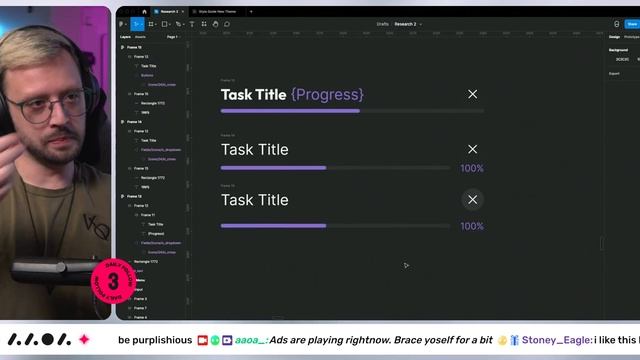This screenshot has height=360, width=640.
Task: Click the X icon in Frame 14 design
Action: [x=472, y=149]
